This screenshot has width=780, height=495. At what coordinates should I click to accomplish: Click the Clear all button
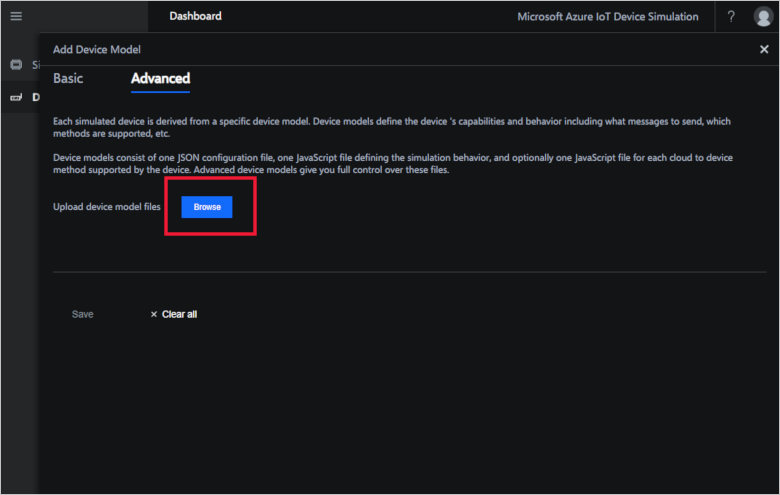coord(174,314)
